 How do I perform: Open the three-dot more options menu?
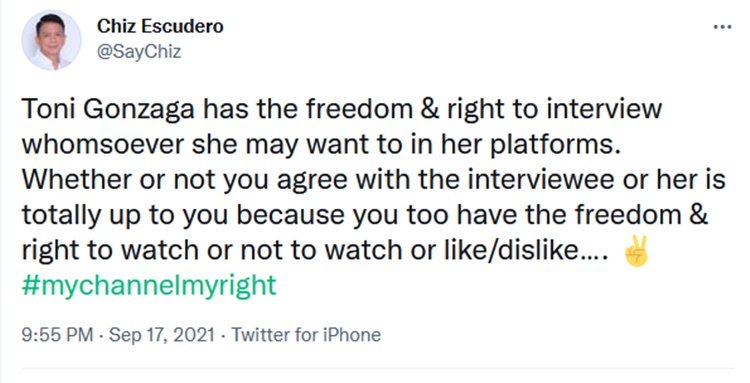pos(722,27)
